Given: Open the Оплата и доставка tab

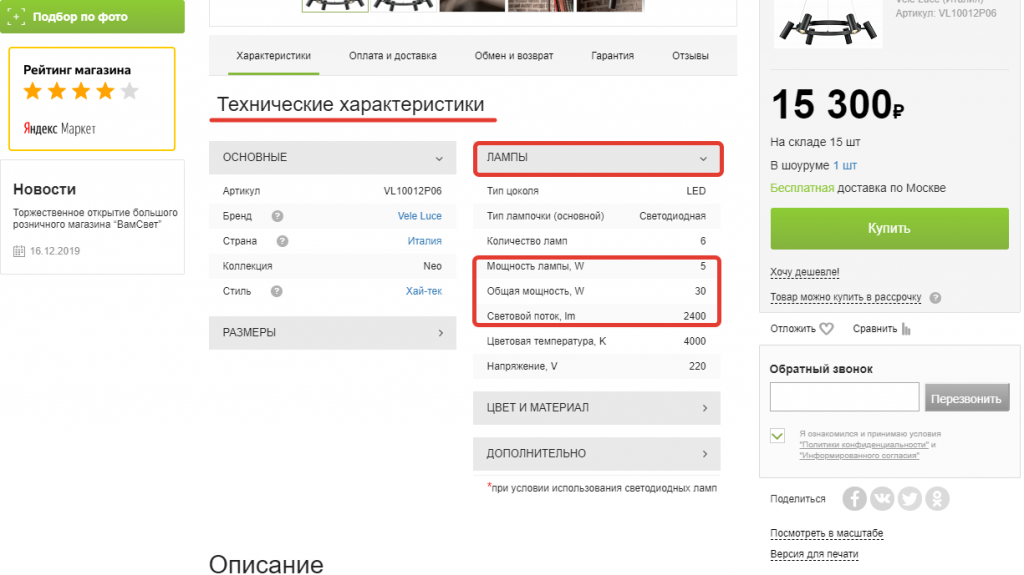Looking at the screenshot, I should click(x=393, y=56).
